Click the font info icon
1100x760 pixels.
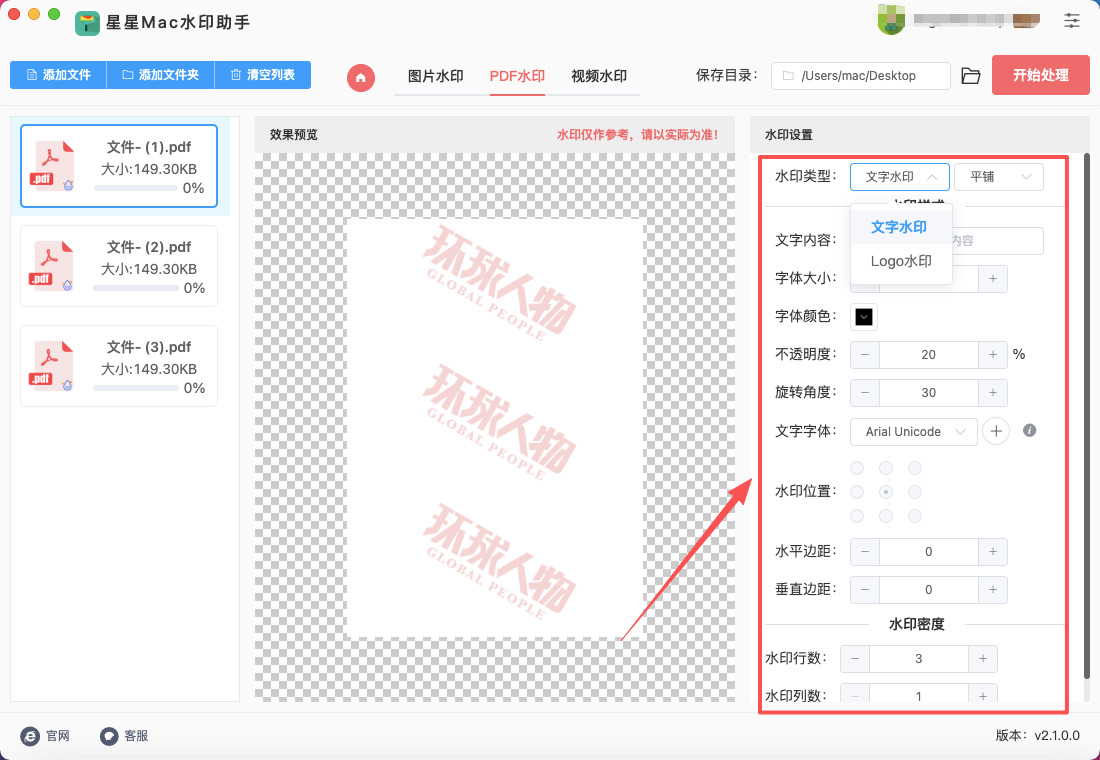click(x=1029, y=430)
